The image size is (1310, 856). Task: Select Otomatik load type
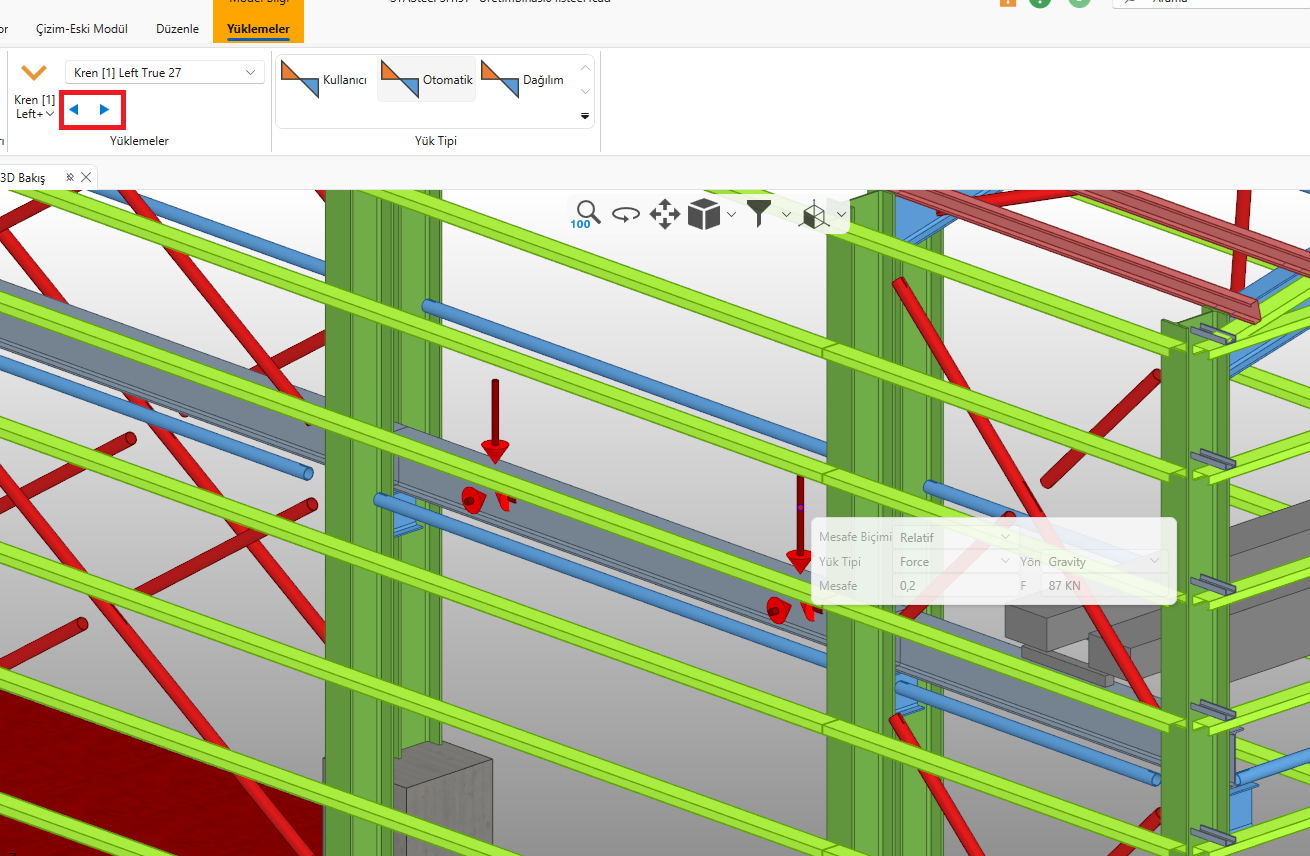pyautogui.click(x=427, y=80)
